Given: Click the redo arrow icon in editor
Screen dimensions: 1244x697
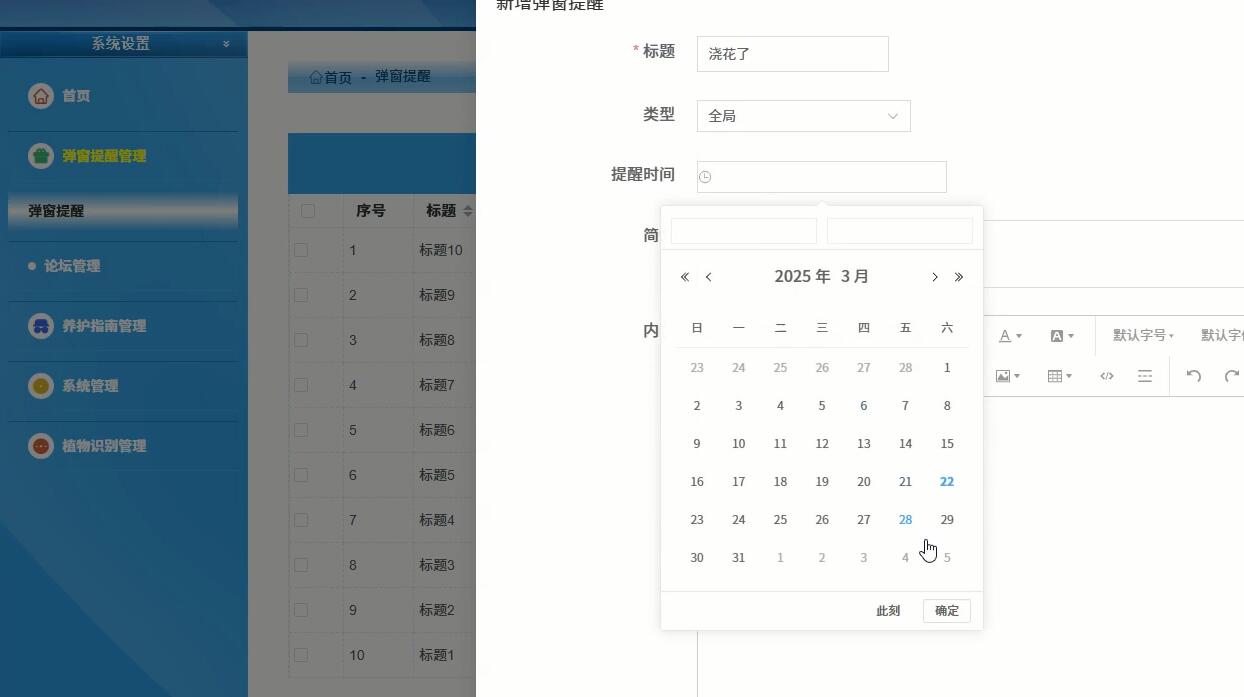Looking at the screenshot, I should point(1232,376).
